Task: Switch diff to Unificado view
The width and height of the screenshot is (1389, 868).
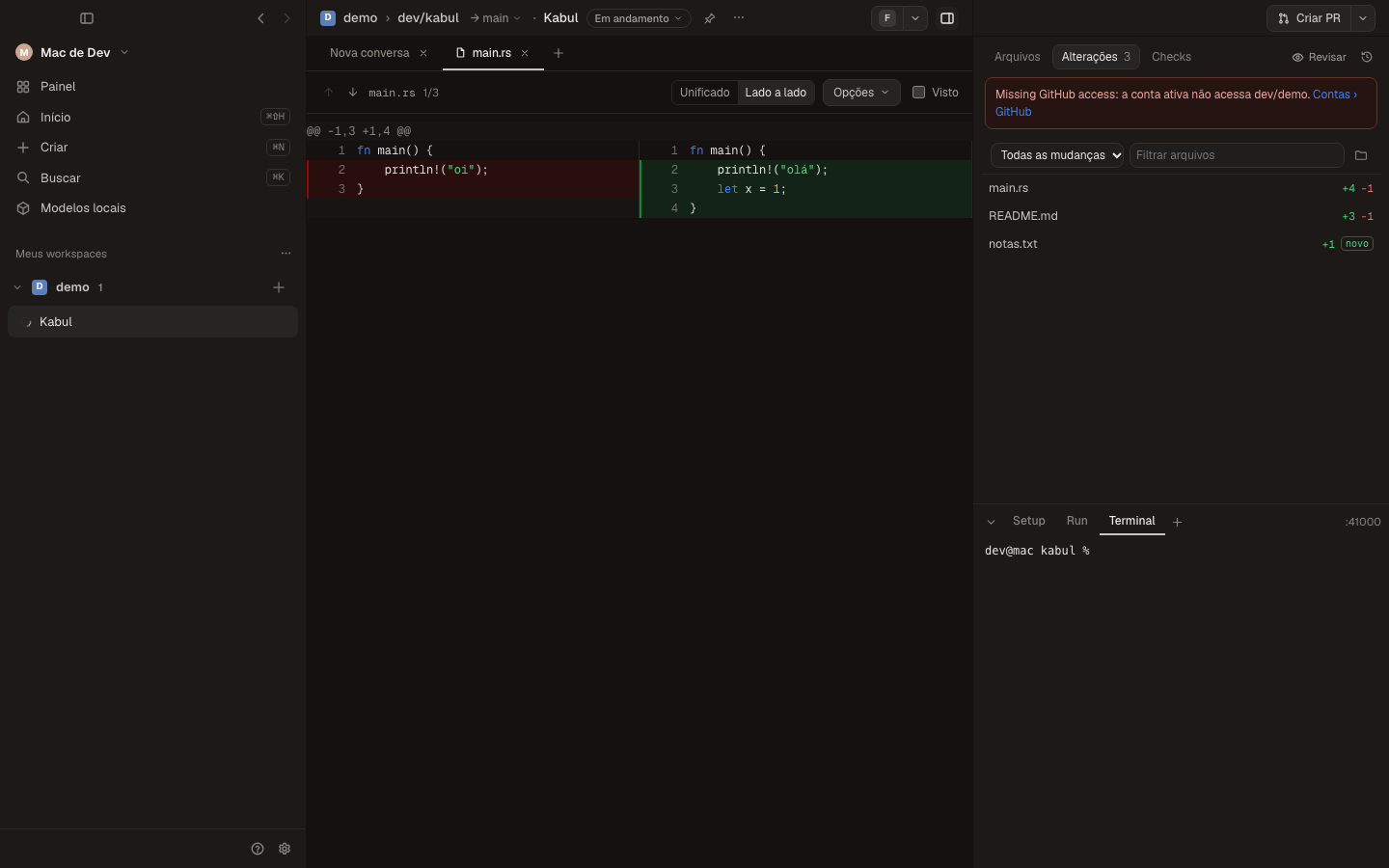Action: pos(704,93)
